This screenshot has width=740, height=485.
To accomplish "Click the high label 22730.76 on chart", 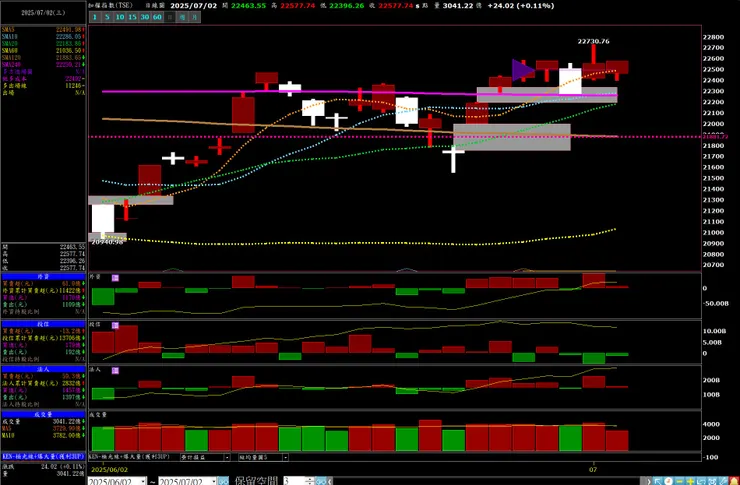I will (x=593, y=42).
